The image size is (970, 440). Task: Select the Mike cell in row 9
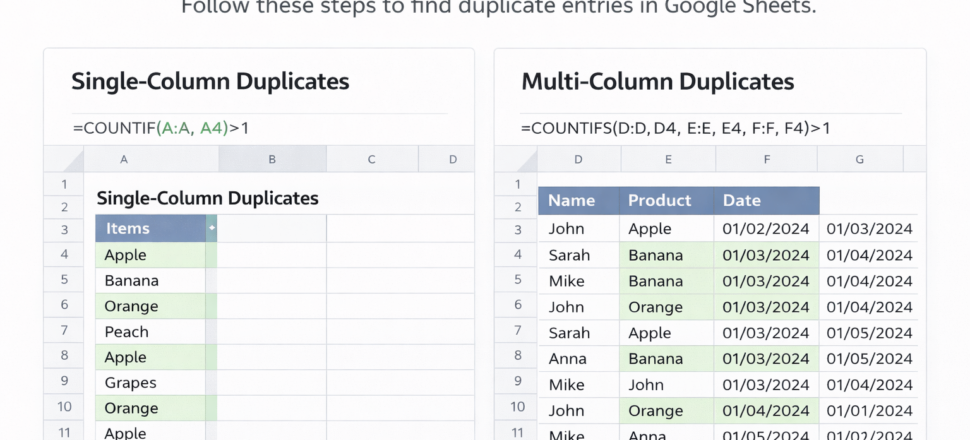click(579, 384)
